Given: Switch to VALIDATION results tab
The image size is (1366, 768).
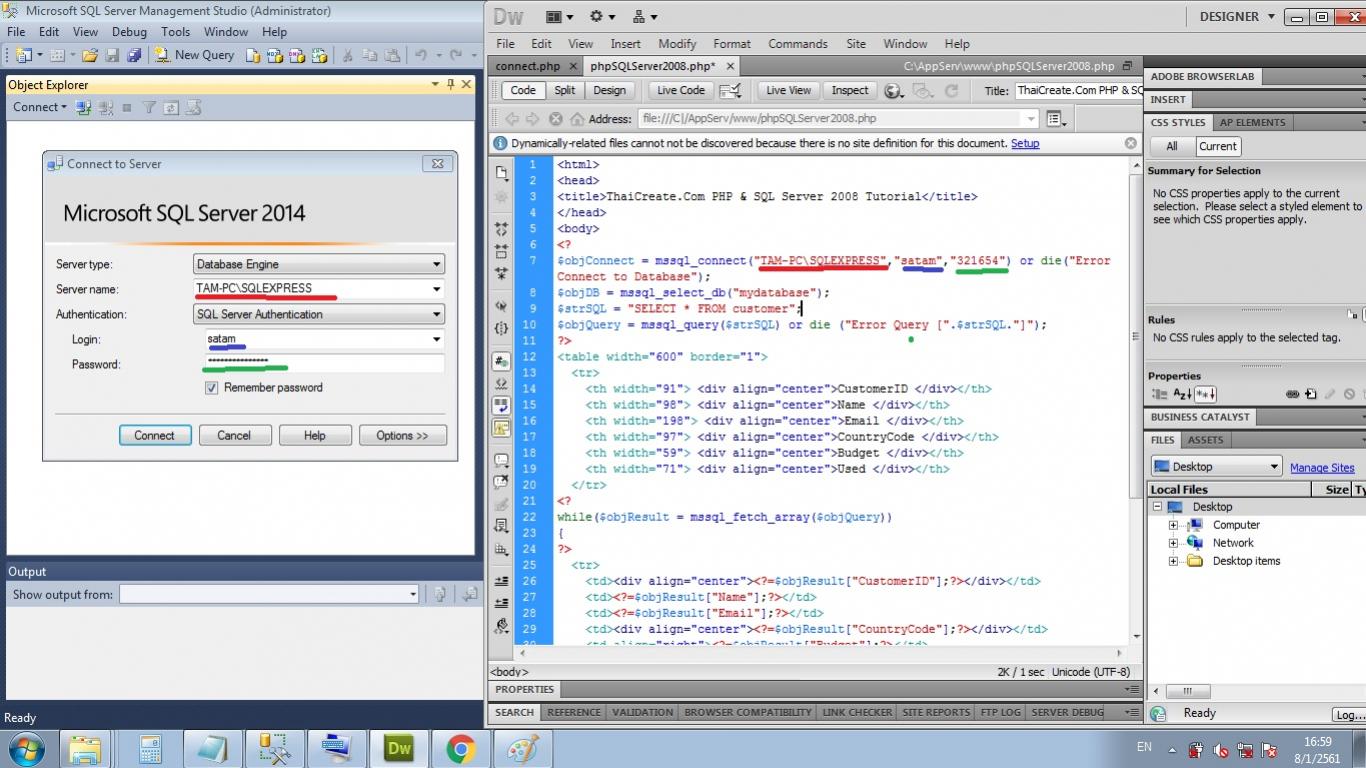Looking at the screenshot, I should click(642, 712).
